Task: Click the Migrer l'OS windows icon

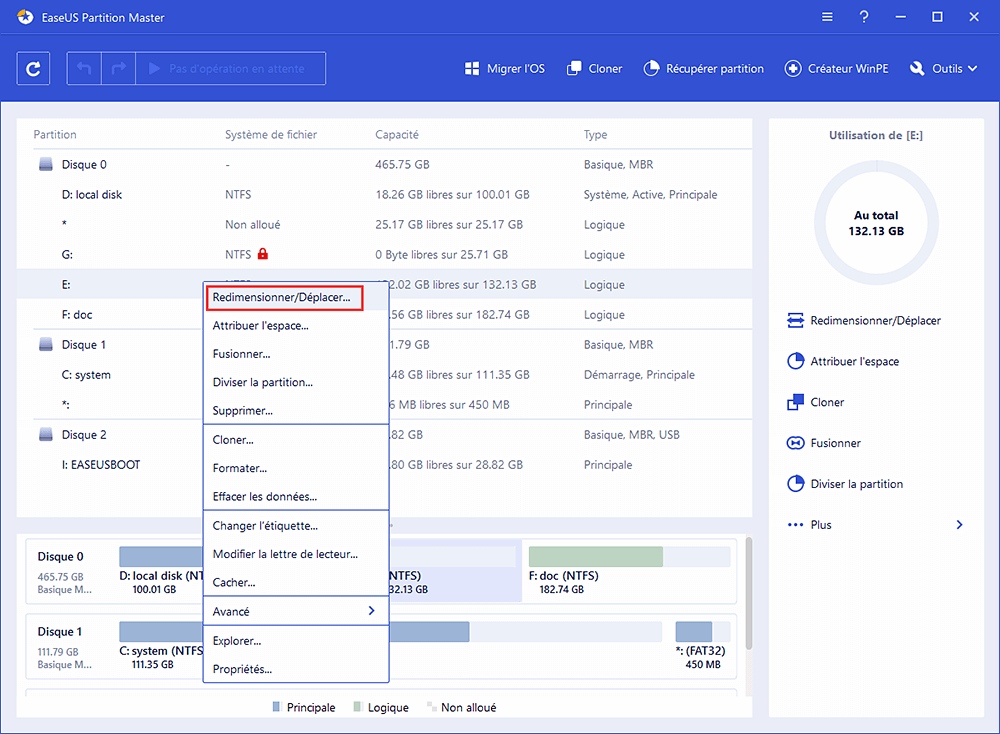Action: [472, 68]
